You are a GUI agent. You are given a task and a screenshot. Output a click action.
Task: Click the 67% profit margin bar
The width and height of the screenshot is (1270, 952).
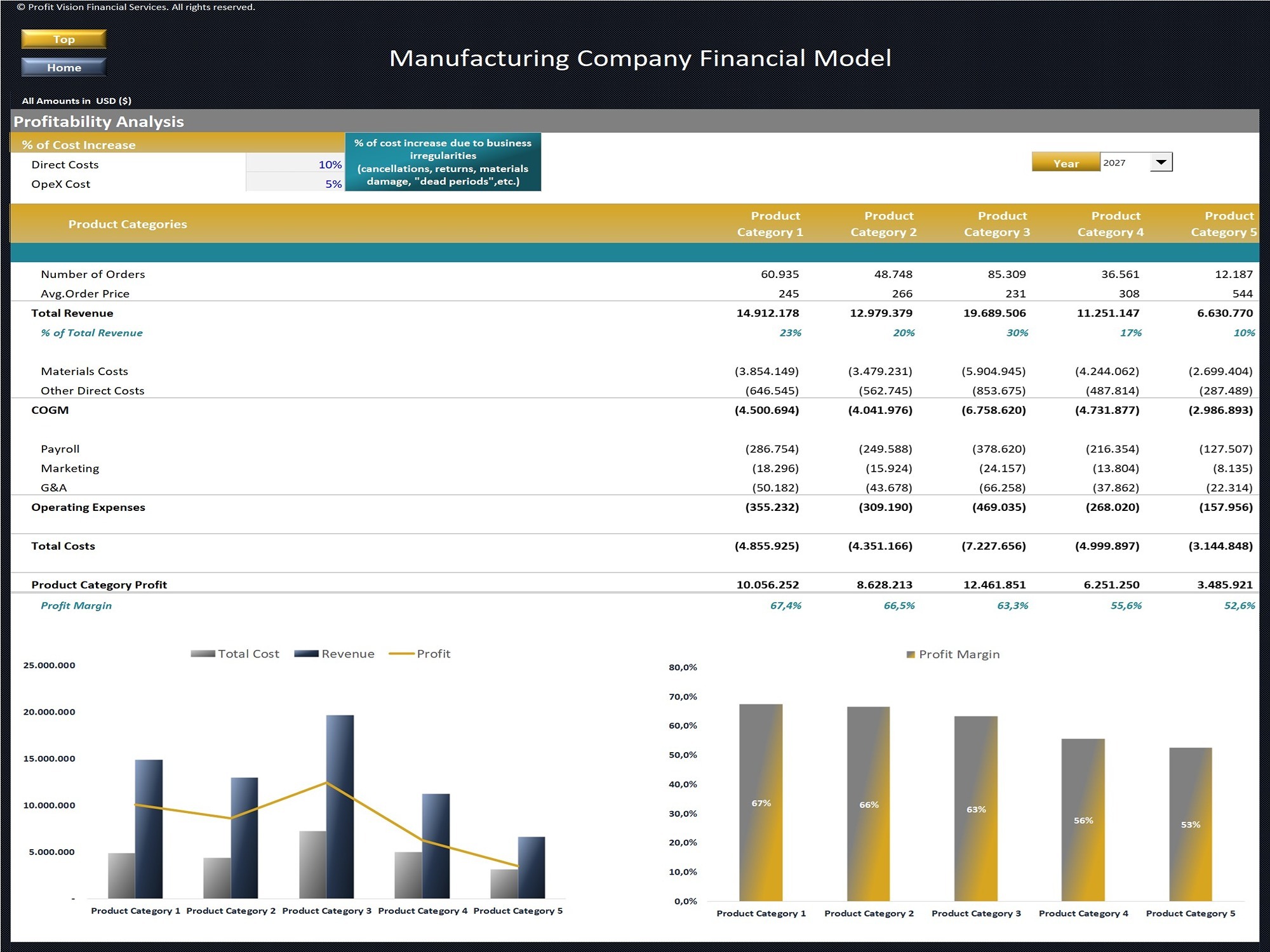click(761, 802)
